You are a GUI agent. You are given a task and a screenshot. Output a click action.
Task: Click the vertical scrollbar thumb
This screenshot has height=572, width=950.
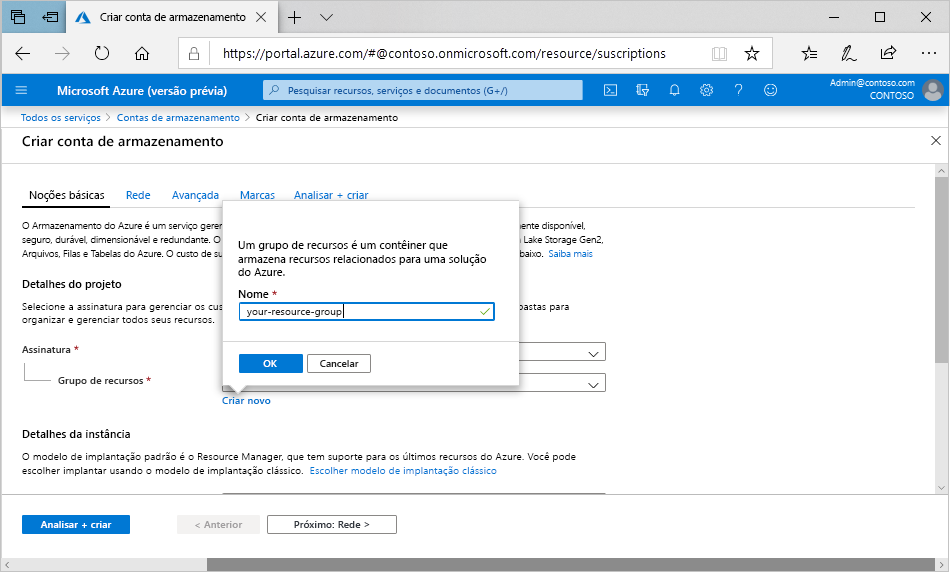(x=941, y=270)
